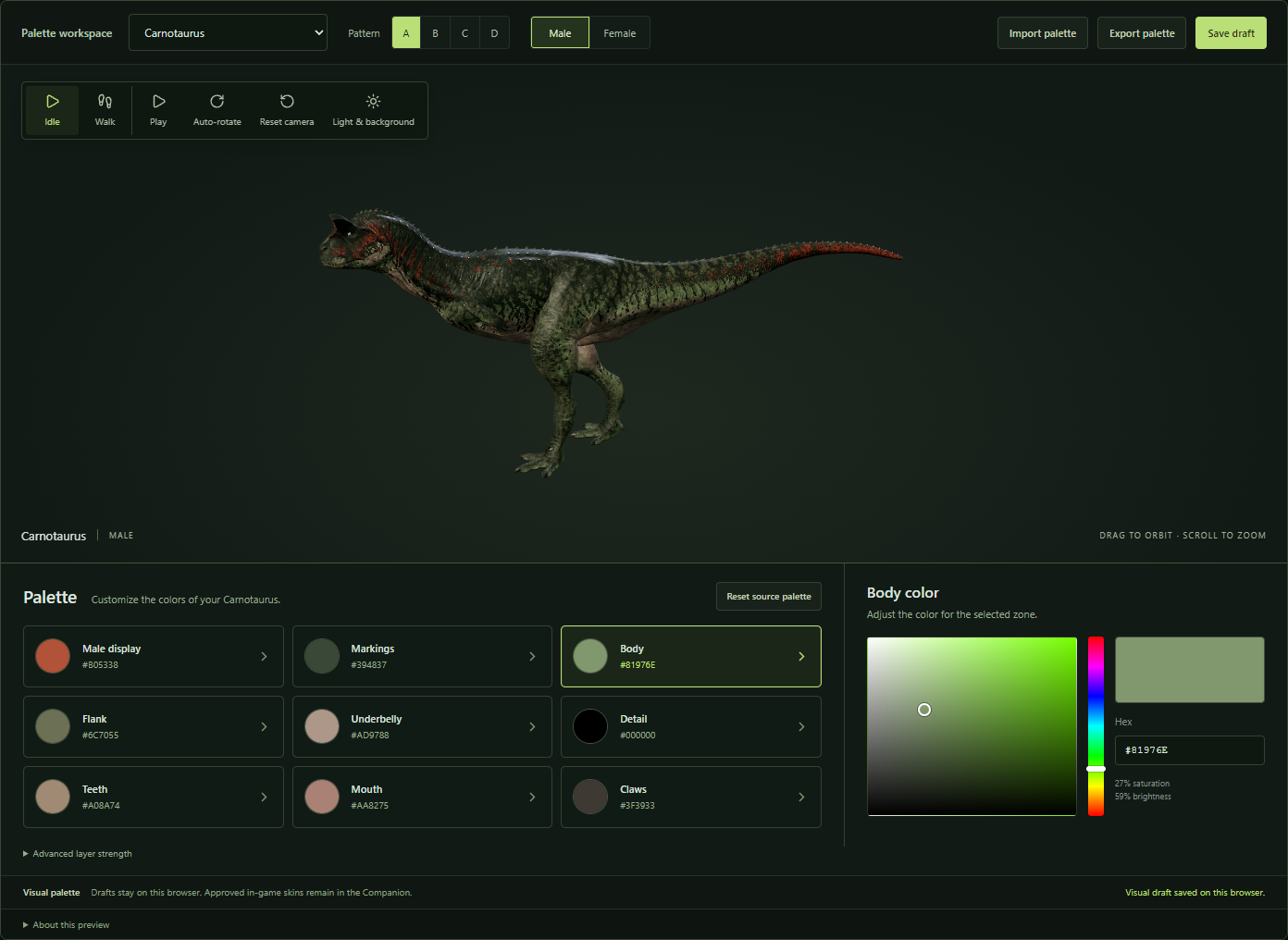1288x940 pixels.
Task: Click the rainbow hue slider bar
Action: point(1096,726)
